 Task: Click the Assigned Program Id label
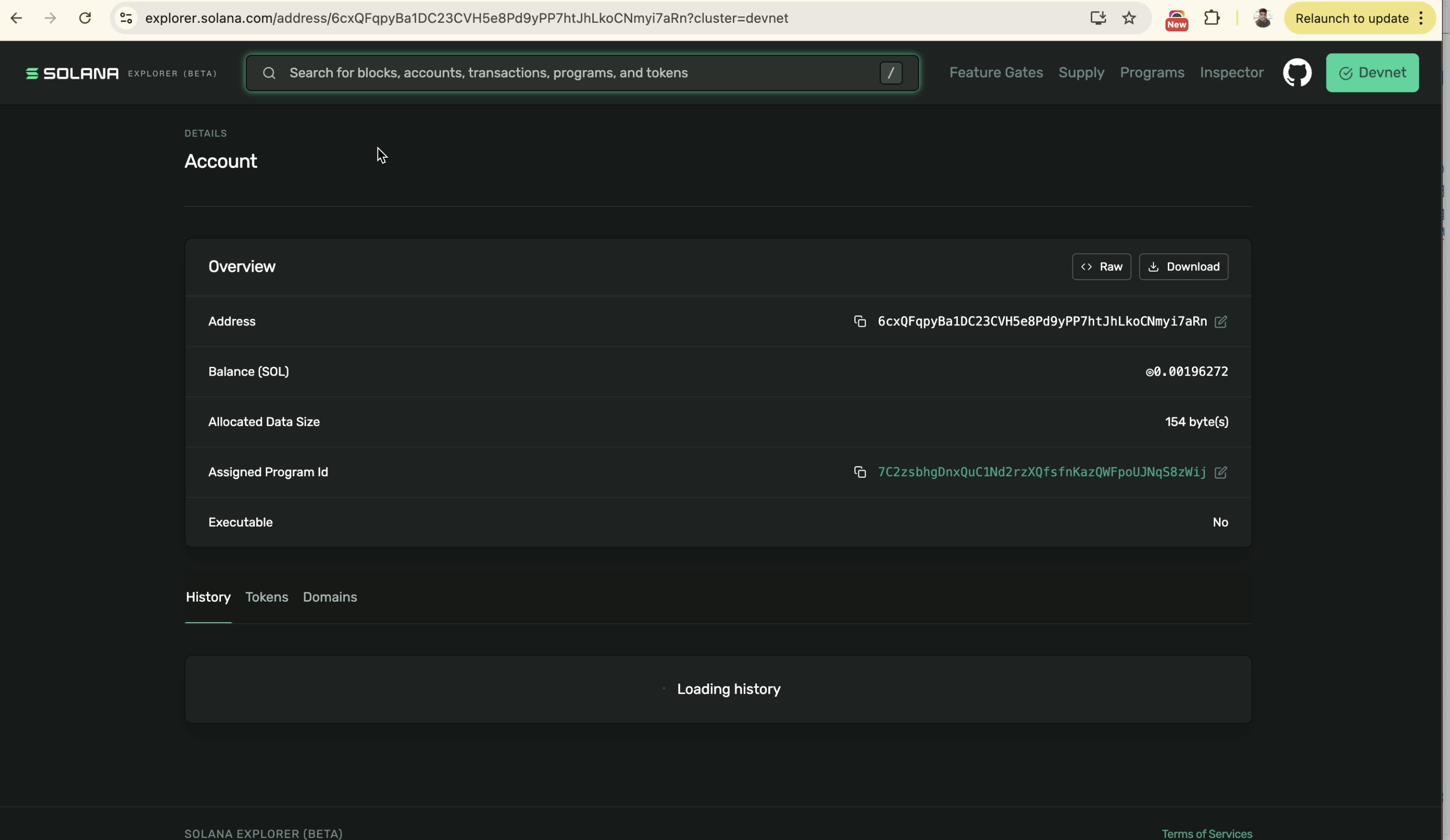268,472
